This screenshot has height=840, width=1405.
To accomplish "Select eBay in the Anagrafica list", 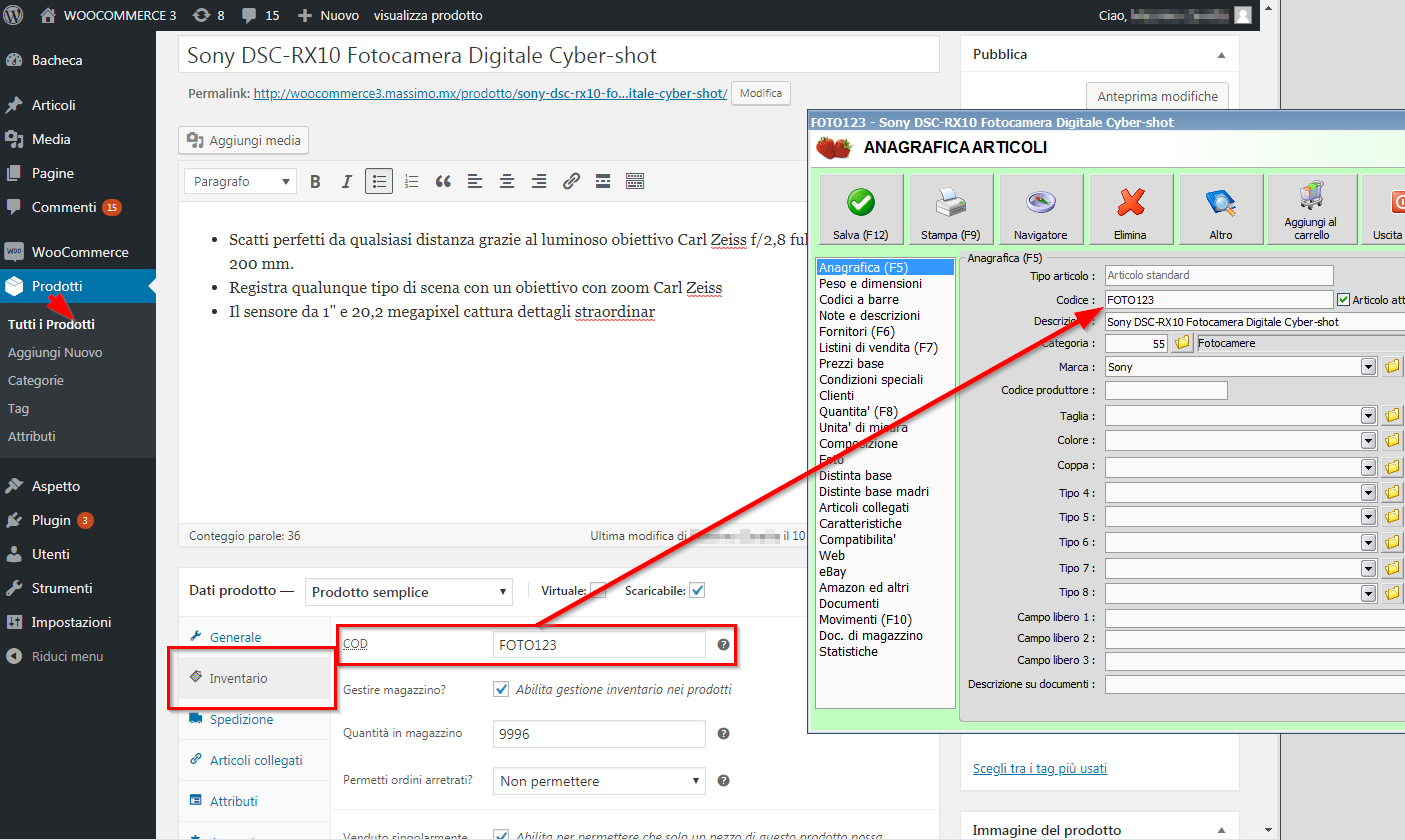I will 833,571.
